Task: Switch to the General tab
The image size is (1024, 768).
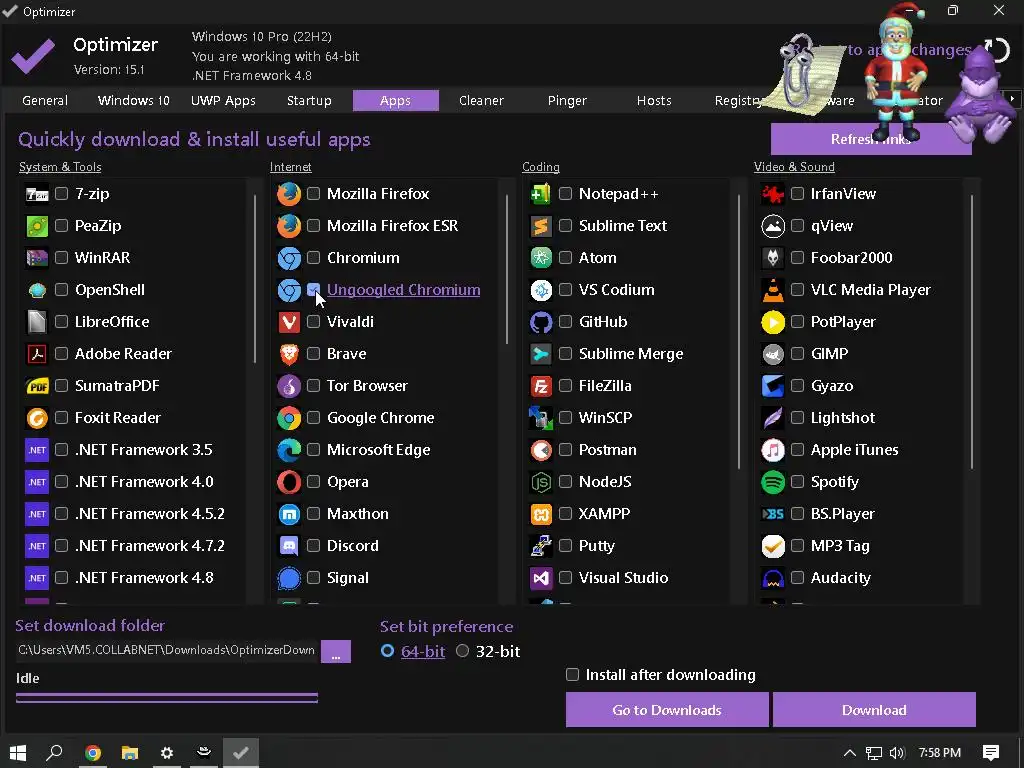Action: [x=45, y=101]
